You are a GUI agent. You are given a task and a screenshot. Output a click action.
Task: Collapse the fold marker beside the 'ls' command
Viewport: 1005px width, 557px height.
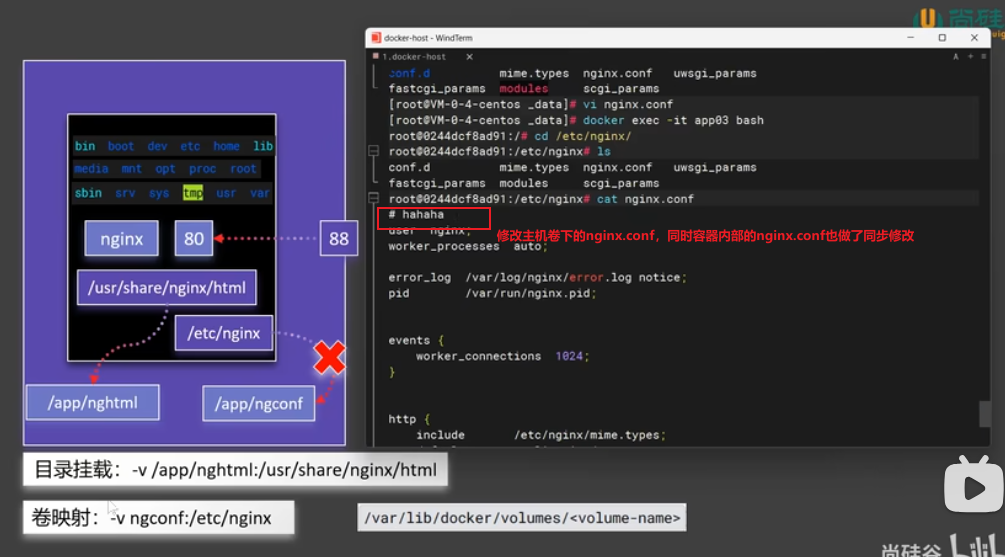coord(374,151)
